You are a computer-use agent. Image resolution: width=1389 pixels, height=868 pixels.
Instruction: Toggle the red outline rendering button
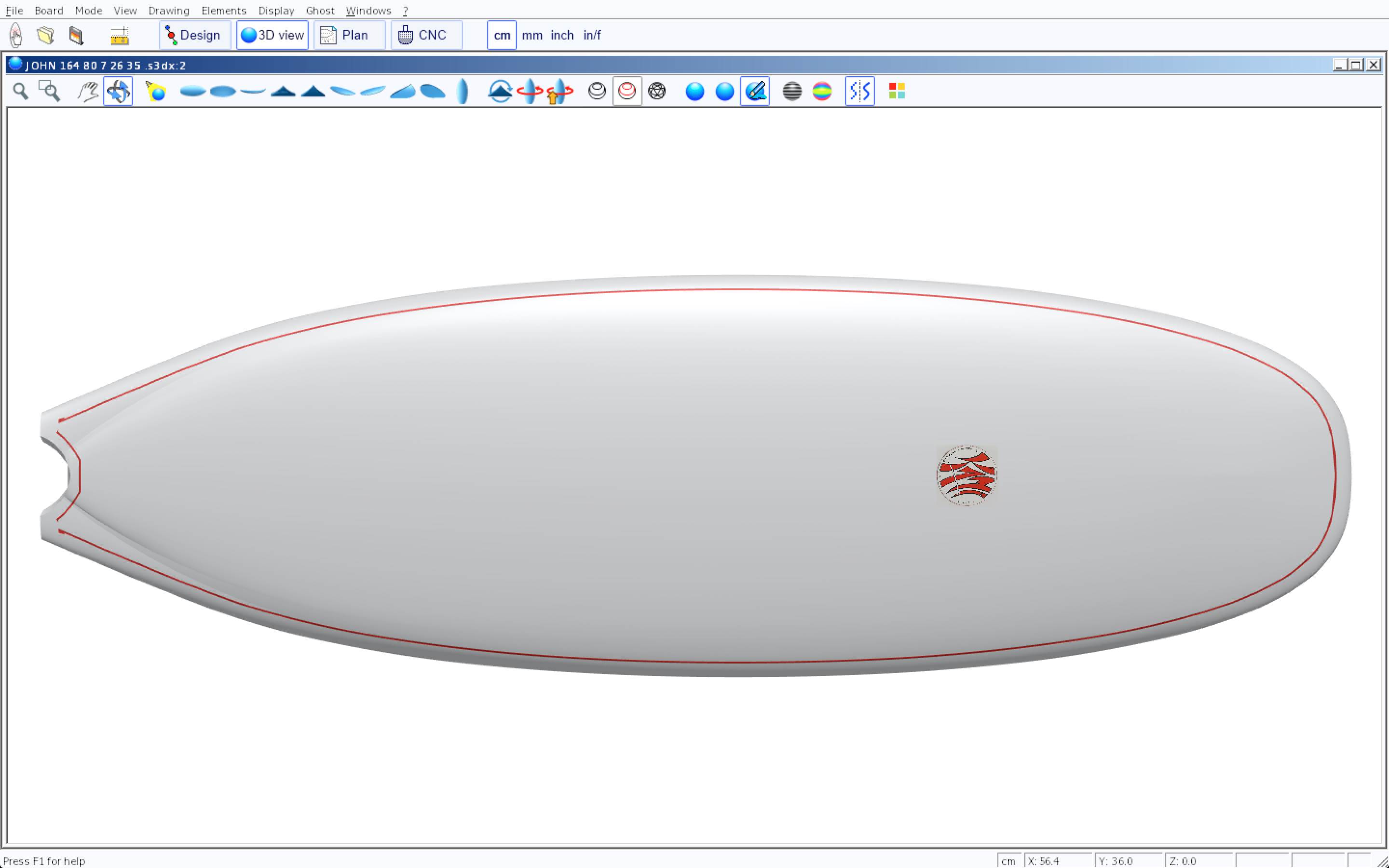627,91
